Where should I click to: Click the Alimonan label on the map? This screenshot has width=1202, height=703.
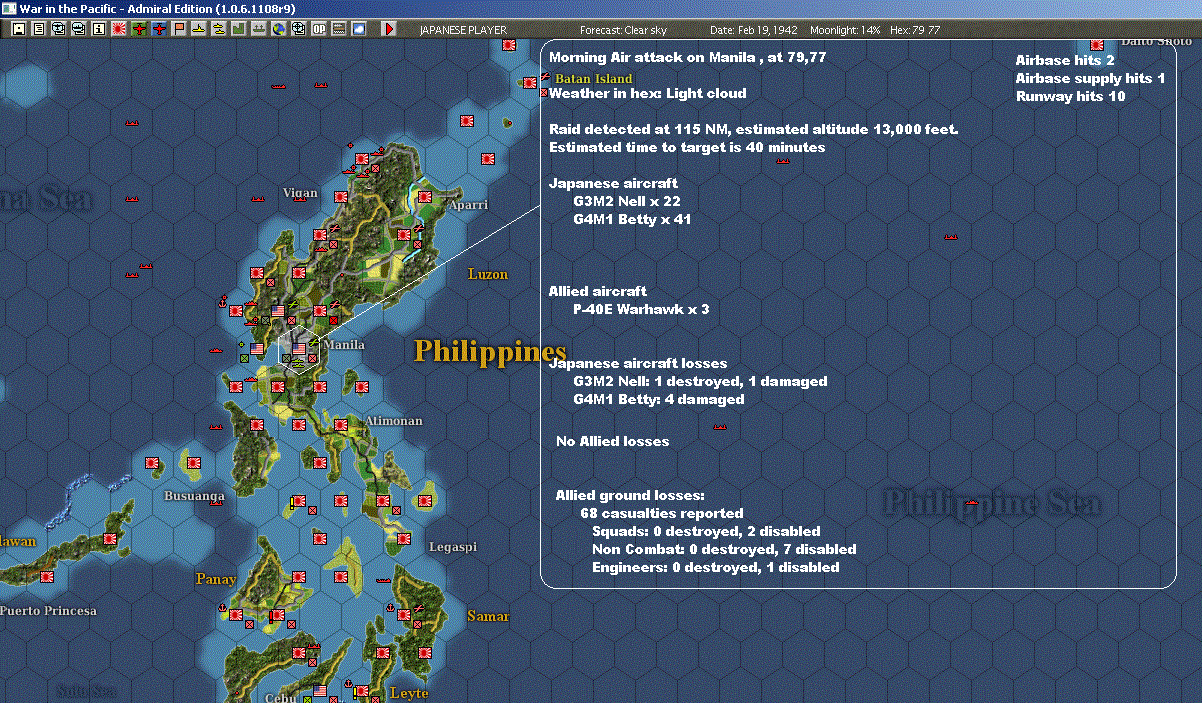point(394,421)
